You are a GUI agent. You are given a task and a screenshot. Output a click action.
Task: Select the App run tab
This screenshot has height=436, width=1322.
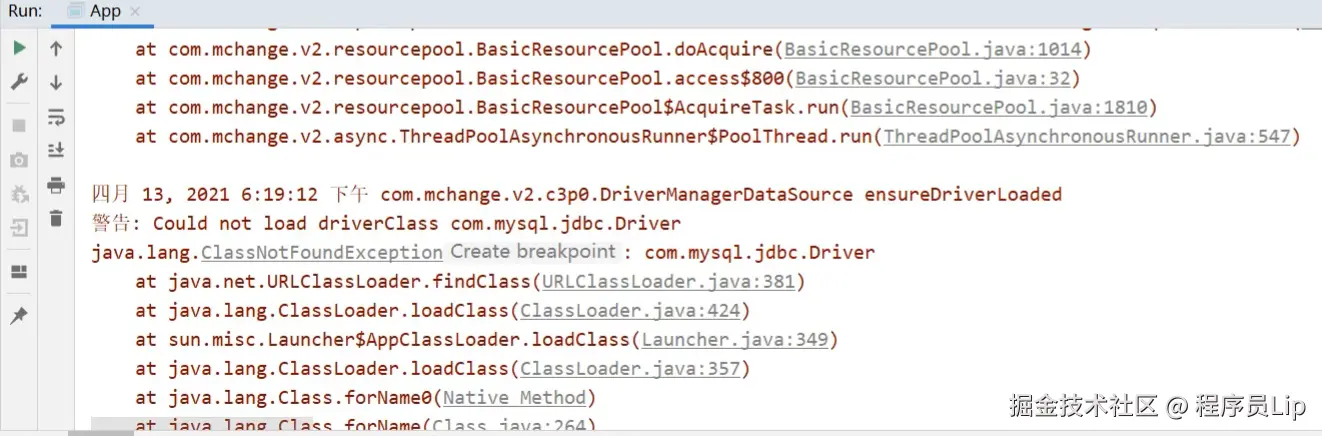(x=103, y=11)
